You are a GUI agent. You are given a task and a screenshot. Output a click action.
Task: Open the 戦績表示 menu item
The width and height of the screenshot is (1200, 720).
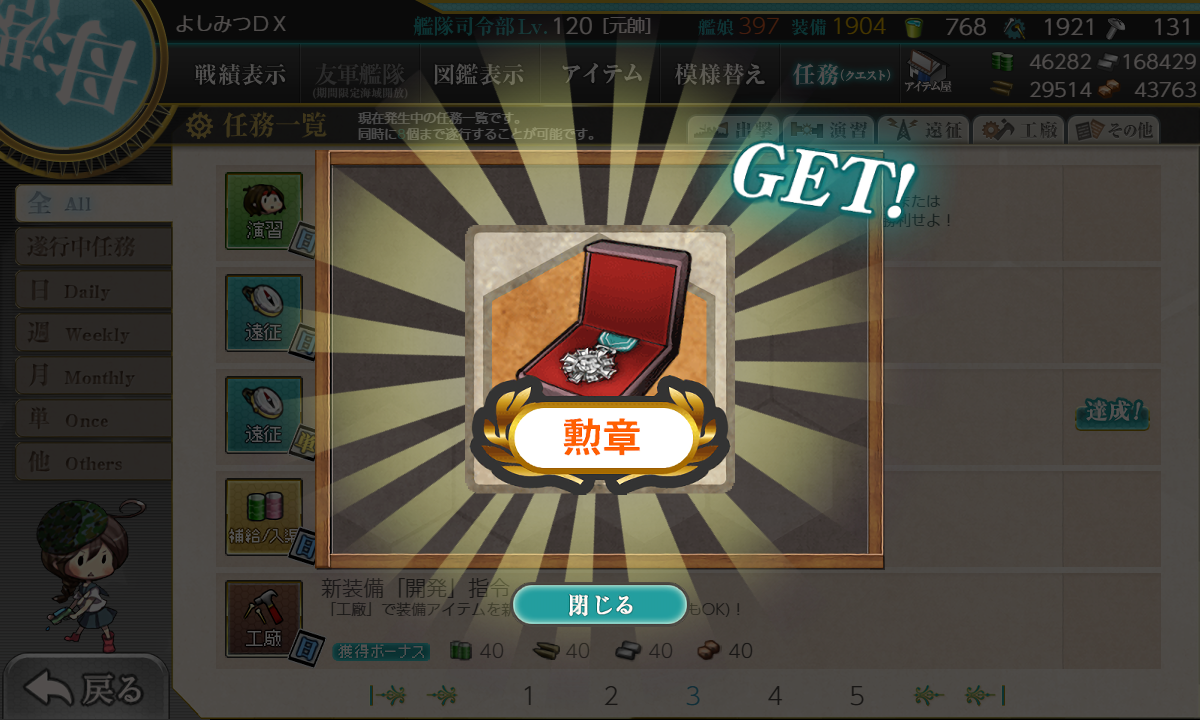pos(240,75)
